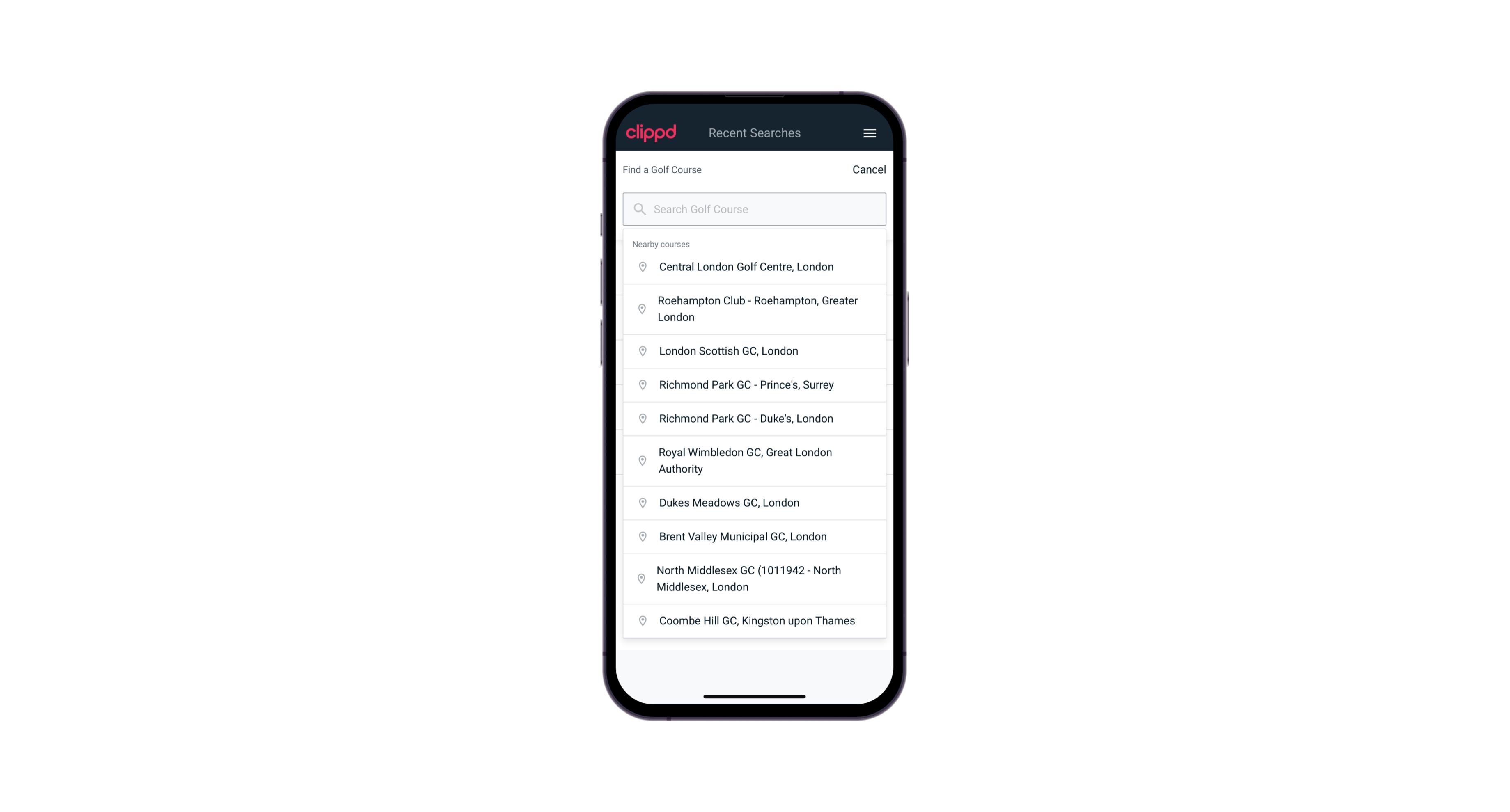
Task: Select Dukes Meadows GC London
Action: pyautogui.click(x=755, y=502)
